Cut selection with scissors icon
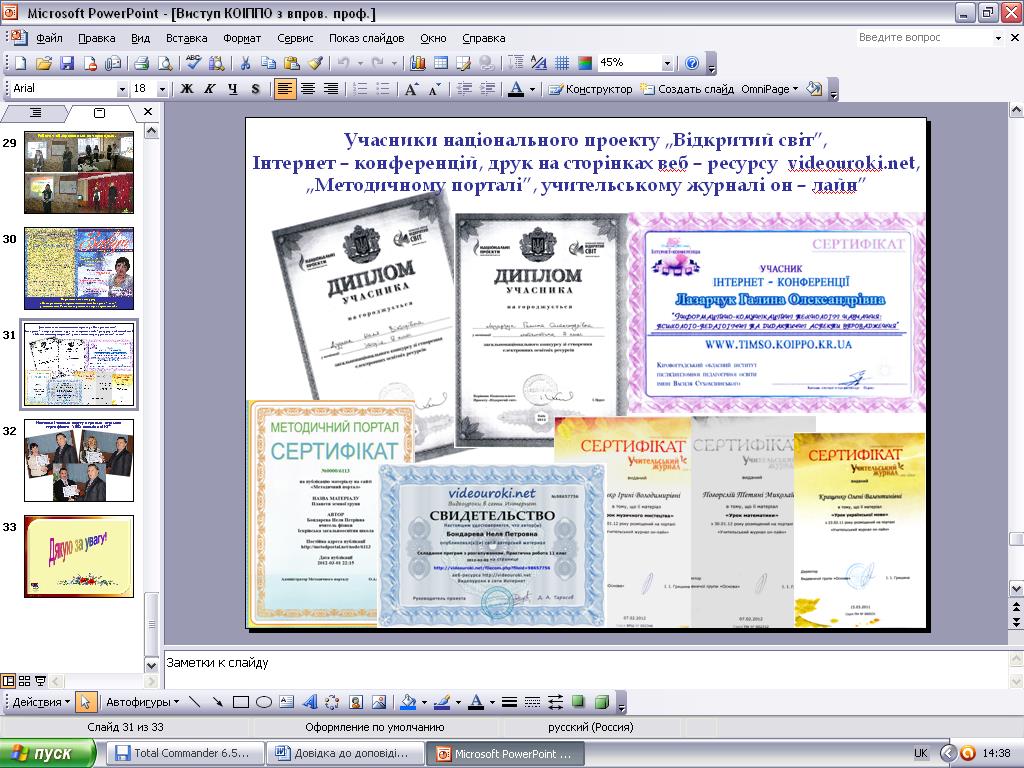Viewport: 1024px width, 768px height. 246,63
